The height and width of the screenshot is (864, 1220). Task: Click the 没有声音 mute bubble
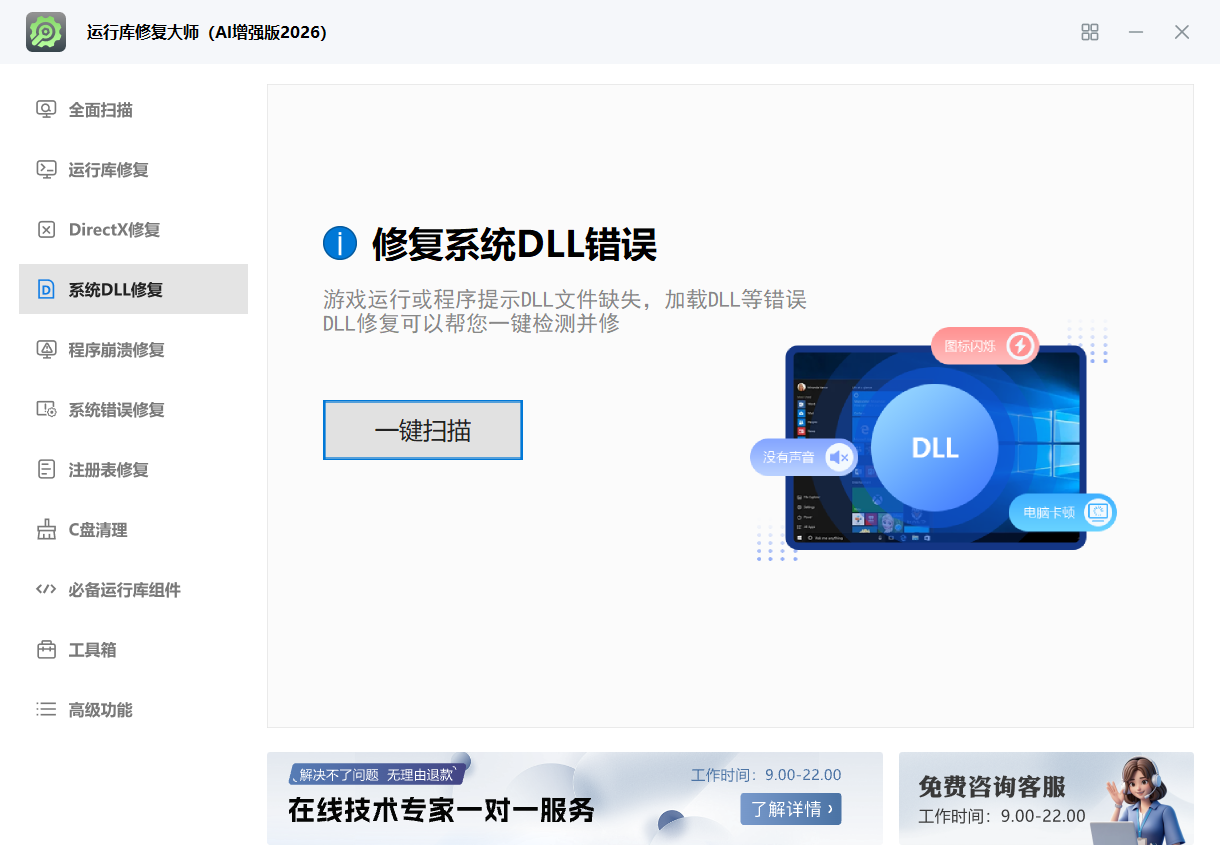804,457
